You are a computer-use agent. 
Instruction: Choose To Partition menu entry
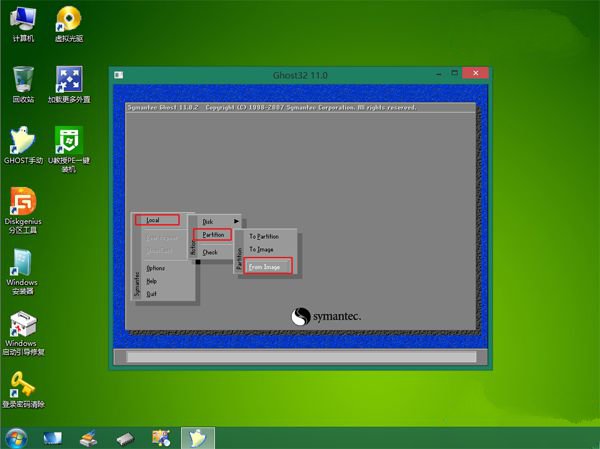click(264, 236)
